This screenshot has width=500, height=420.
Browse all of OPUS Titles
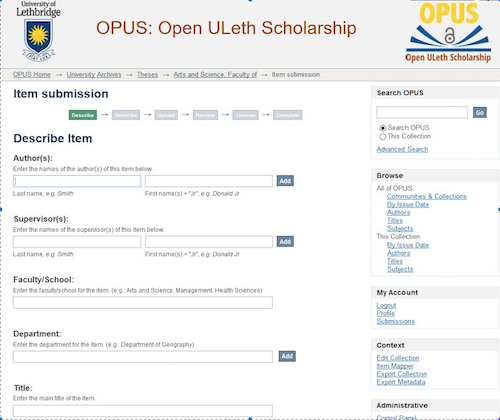pos(395,220)
